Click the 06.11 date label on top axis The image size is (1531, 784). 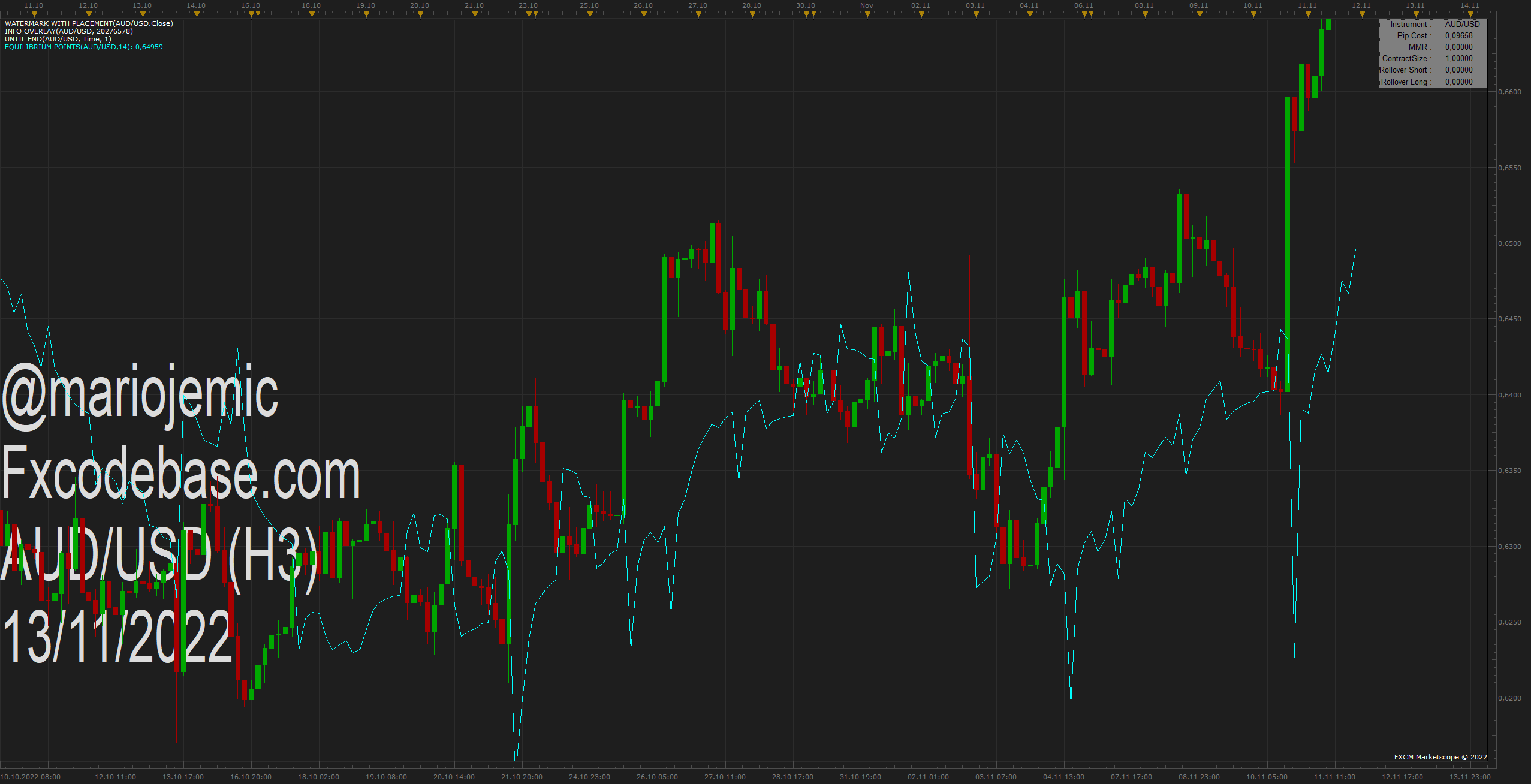pyautogui.click(x=1084, y=5)
